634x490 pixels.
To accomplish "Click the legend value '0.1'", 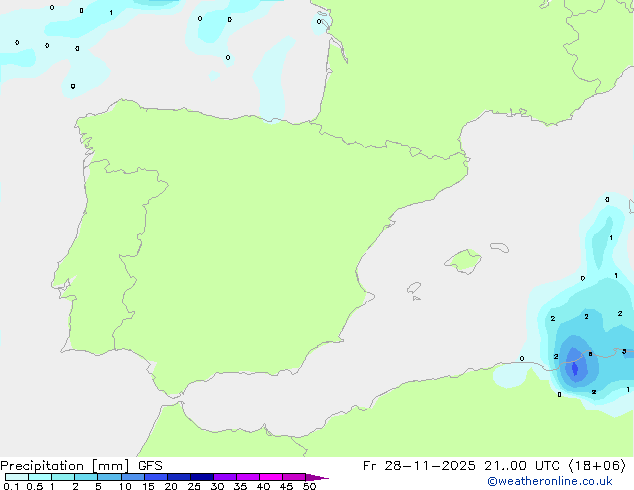I will (11, 486).
